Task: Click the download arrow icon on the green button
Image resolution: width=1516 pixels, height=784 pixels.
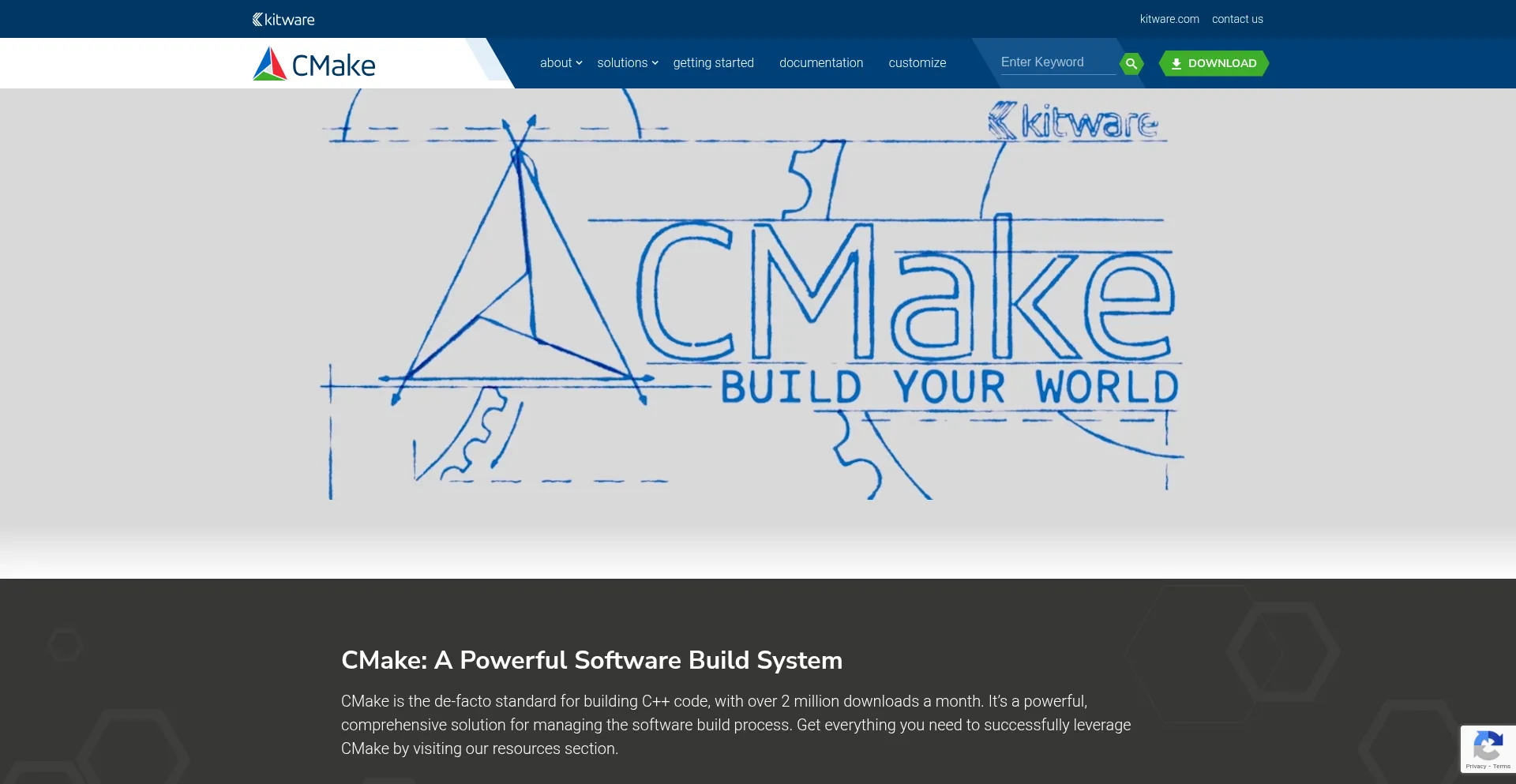Action: (x=1176, y=63)
